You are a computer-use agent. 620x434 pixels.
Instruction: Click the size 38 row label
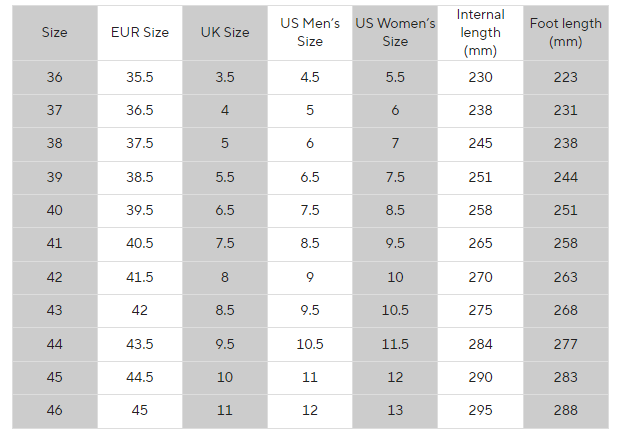pos(55,143)
